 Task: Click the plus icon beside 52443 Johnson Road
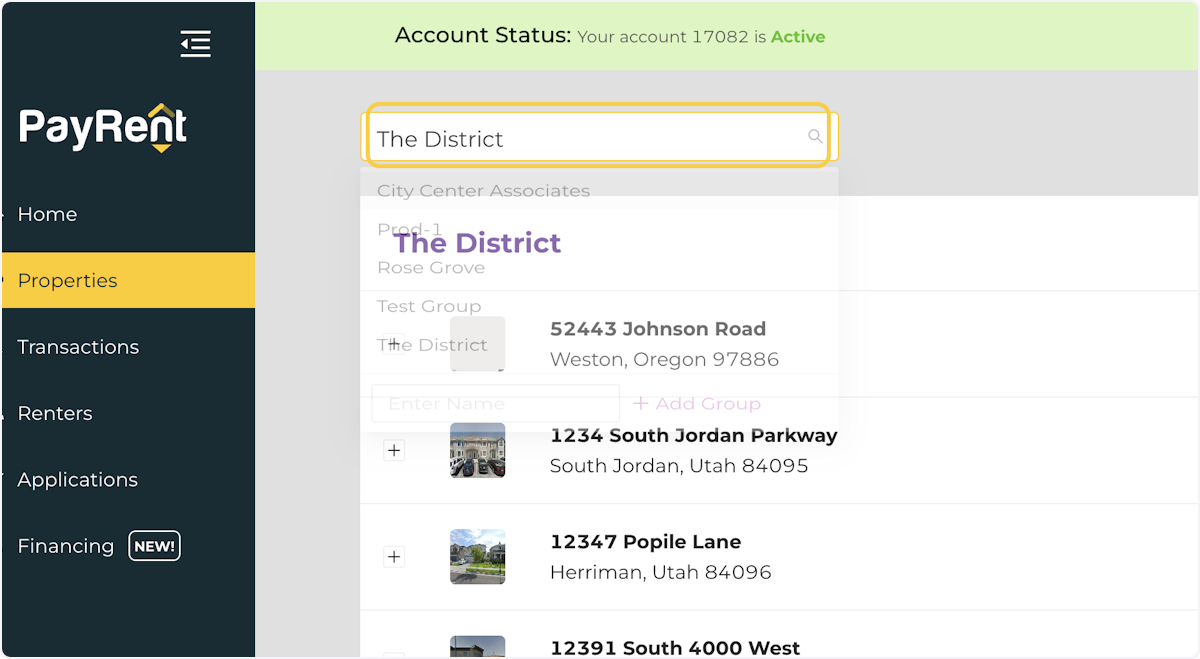tap(394, 343)
